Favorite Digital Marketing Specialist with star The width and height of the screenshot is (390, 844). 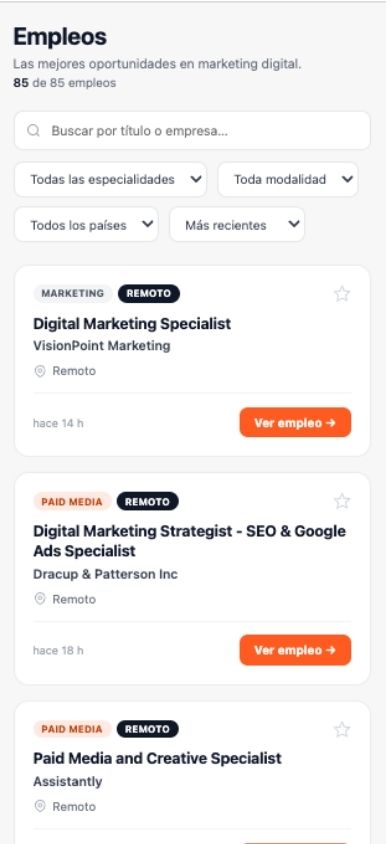click(x=342, y=294)
